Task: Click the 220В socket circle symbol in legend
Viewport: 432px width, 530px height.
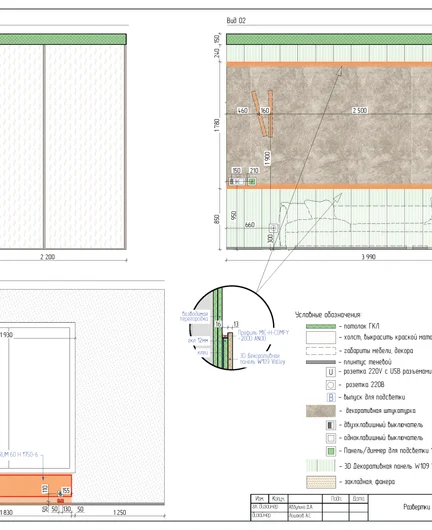Action: pos(331,385)
